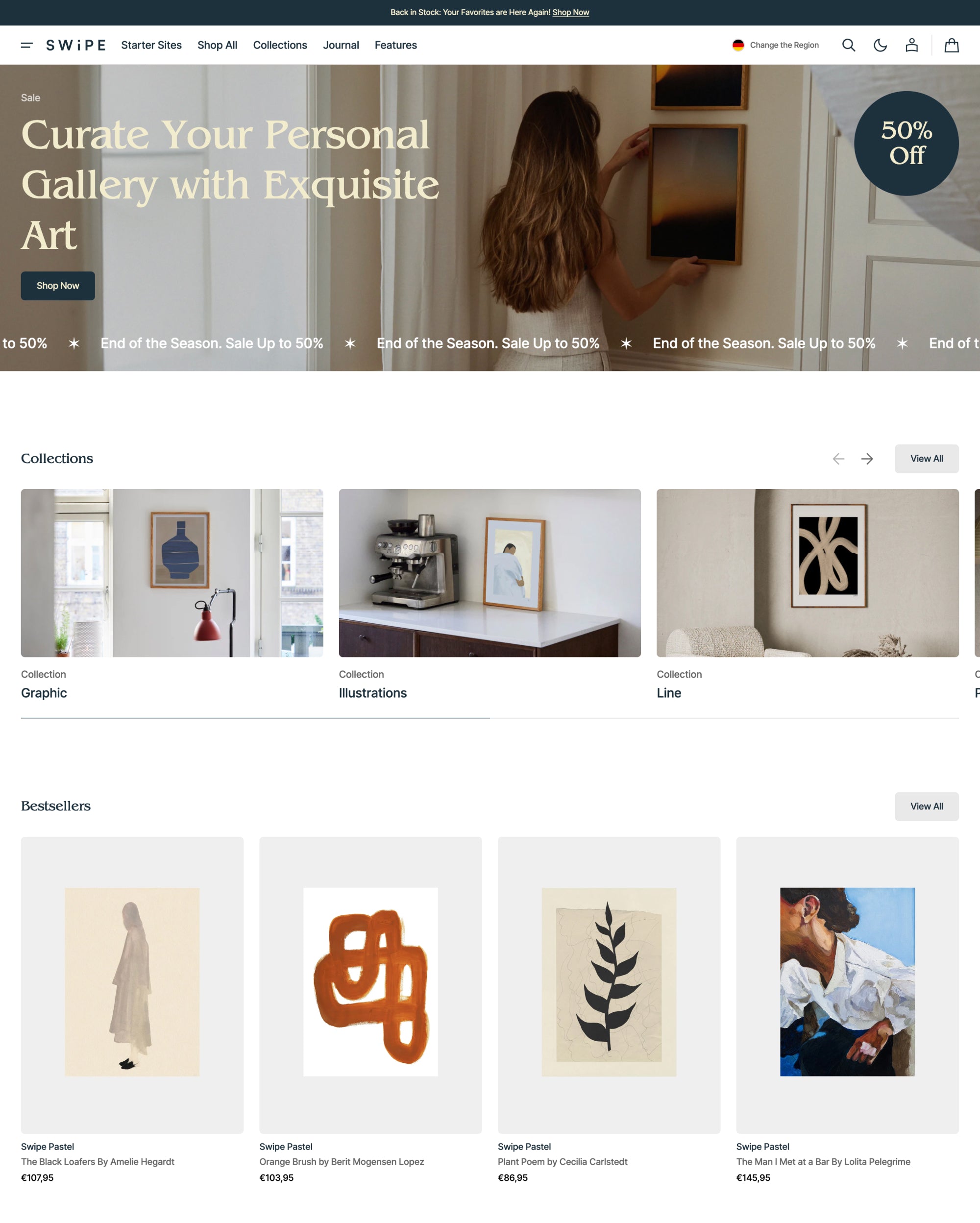The height and width of the screenshot is (1223, 980).
Task: Click the search icon to find art
Action: coord(848,44)
